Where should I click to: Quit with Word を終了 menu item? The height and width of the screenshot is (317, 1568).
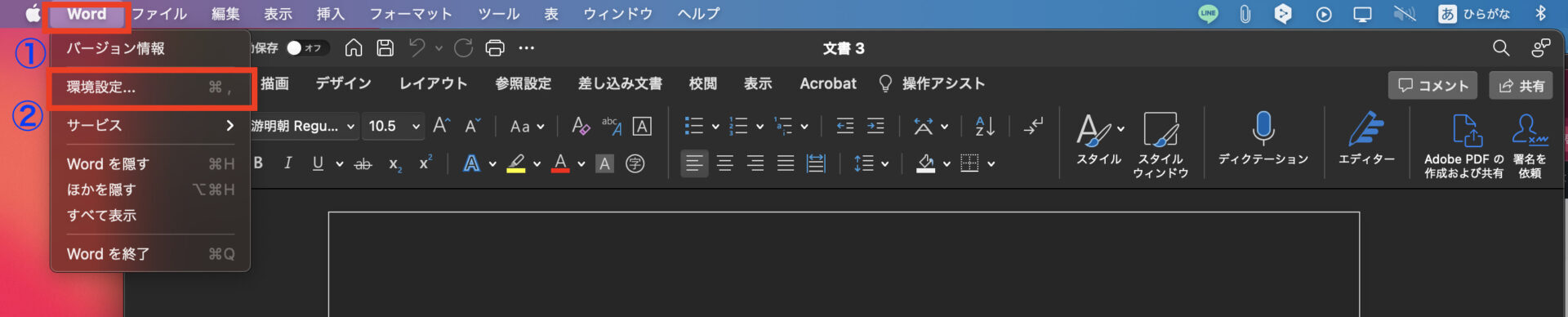(150, 253)
